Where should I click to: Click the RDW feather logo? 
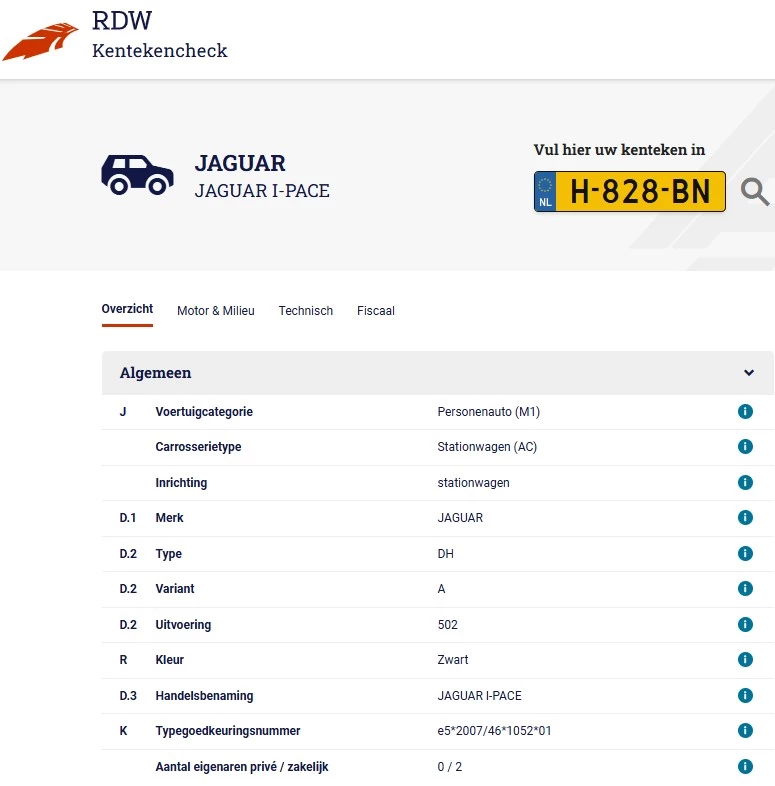pos(41,42)
